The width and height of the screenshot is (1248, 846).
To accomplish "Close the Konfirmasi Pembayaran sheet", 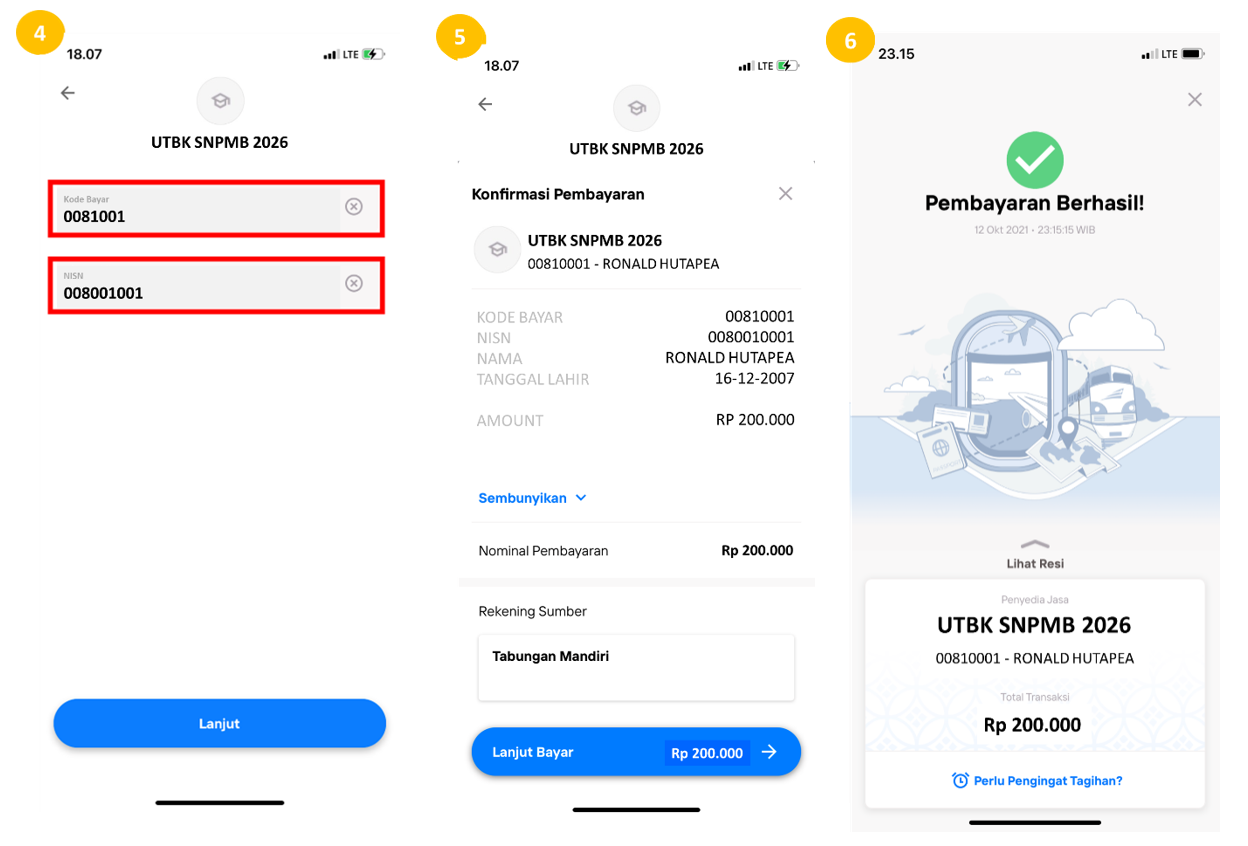I will [785, 193].
